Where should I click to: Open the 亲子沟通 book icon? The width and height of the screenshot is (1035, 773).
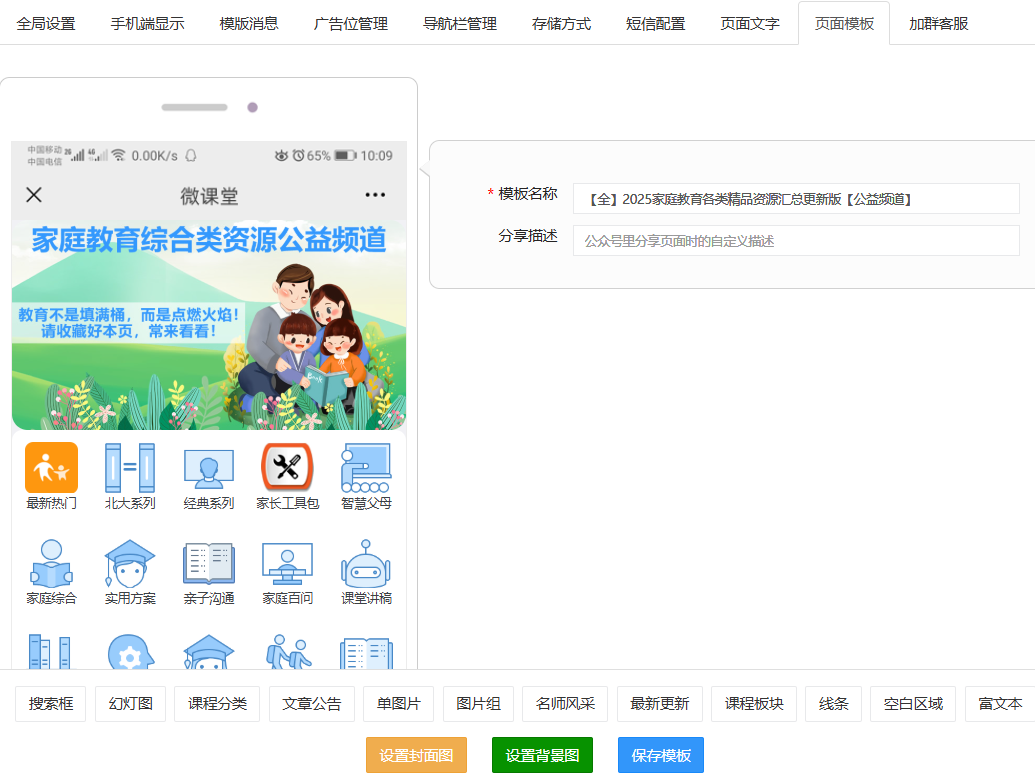click(208, 564)
